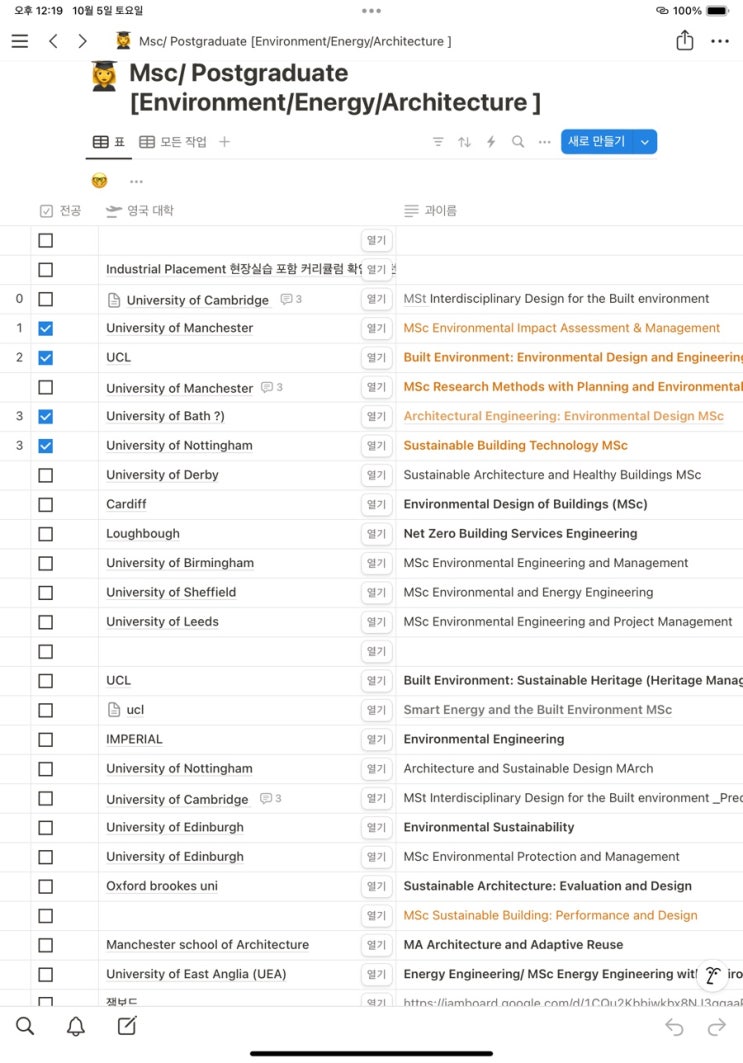Open the sort arrows icon
Screen dimensions: 743x1063
464,142
